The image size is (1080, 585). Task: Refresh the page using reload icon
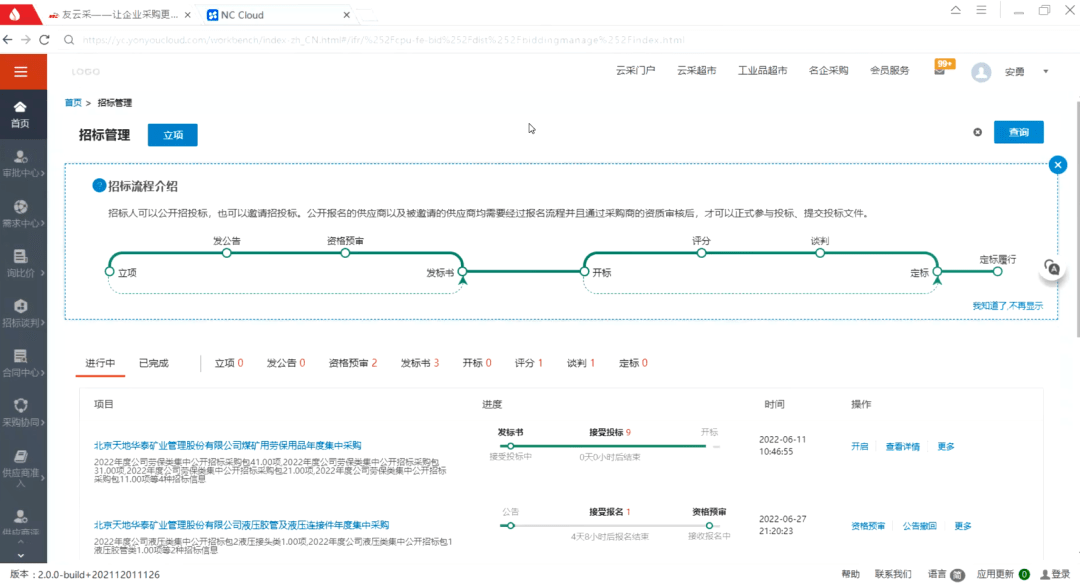[x=44, y=40]
